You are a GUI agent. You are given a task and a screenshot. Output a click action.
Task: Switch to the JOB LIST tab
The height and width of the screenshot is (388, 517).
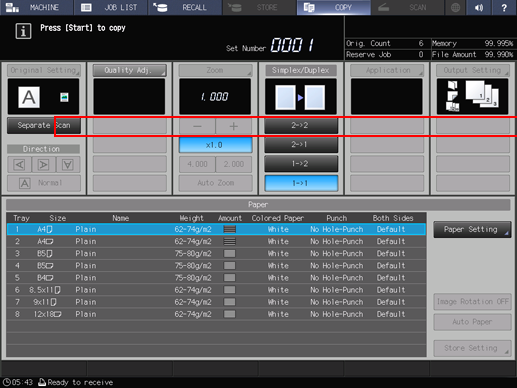(111, 7)
